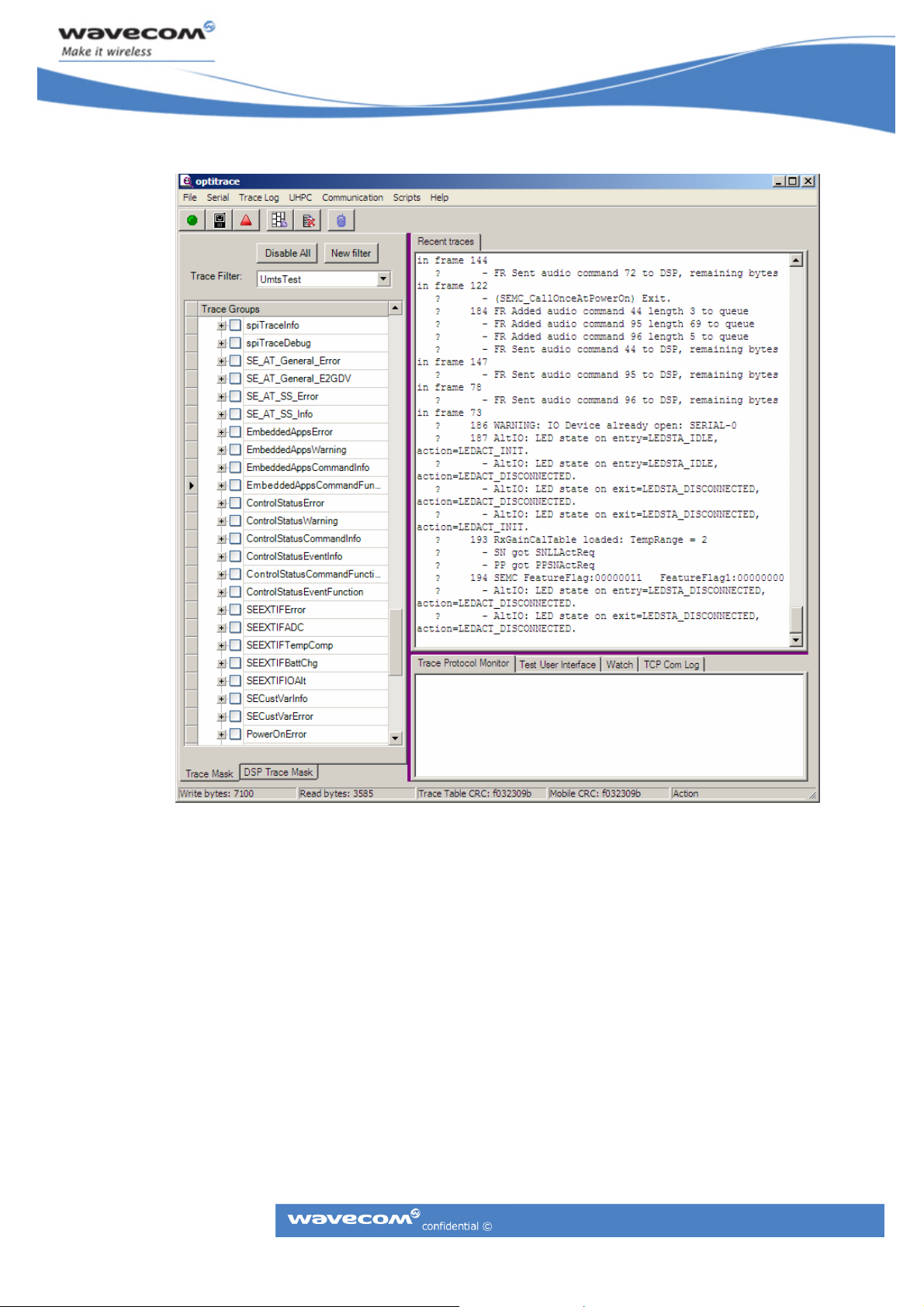Tick the PowerOnError checkbox

[235, 734]
